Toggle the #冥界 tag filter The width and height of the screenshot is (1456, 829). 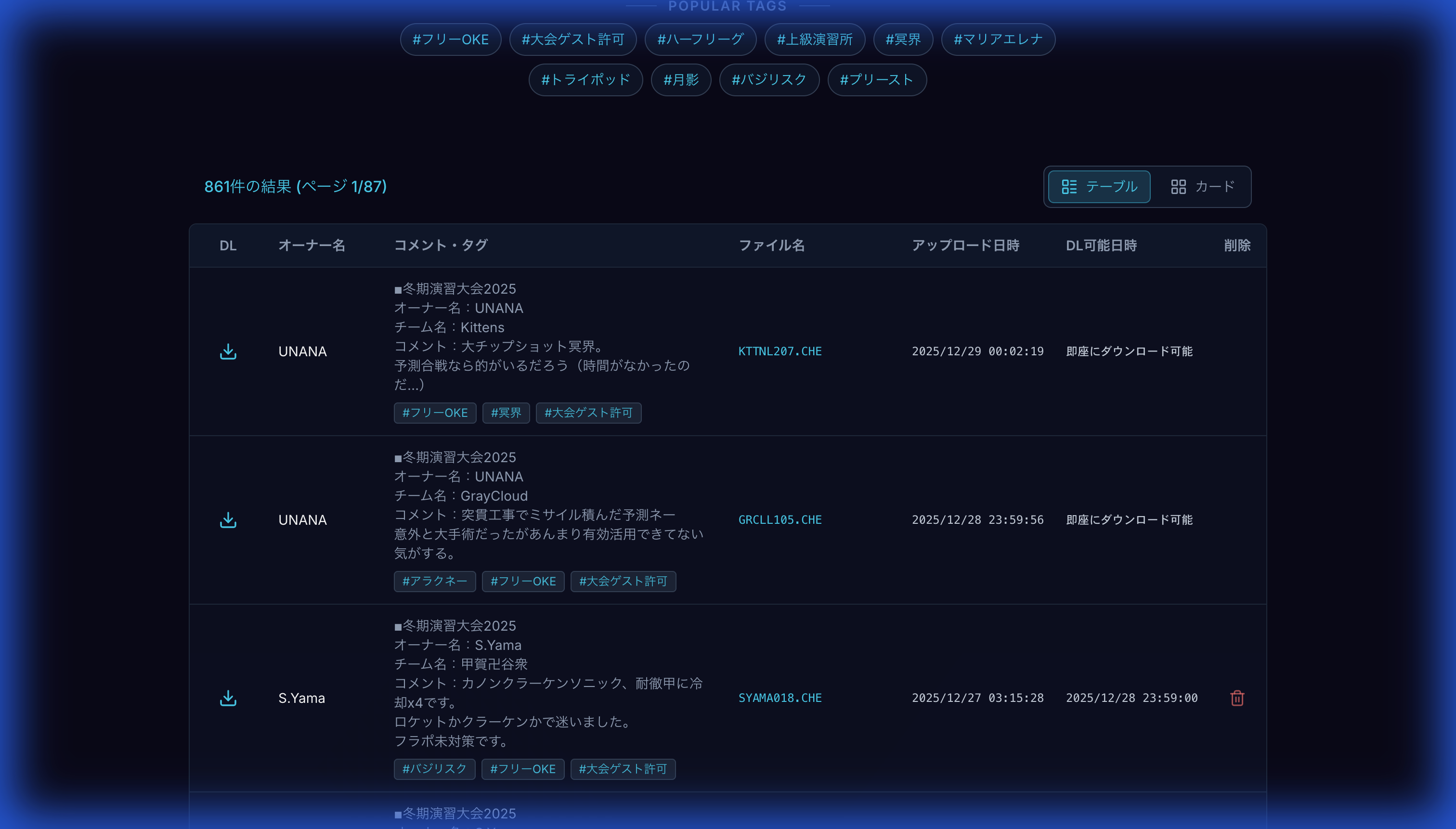902,39
